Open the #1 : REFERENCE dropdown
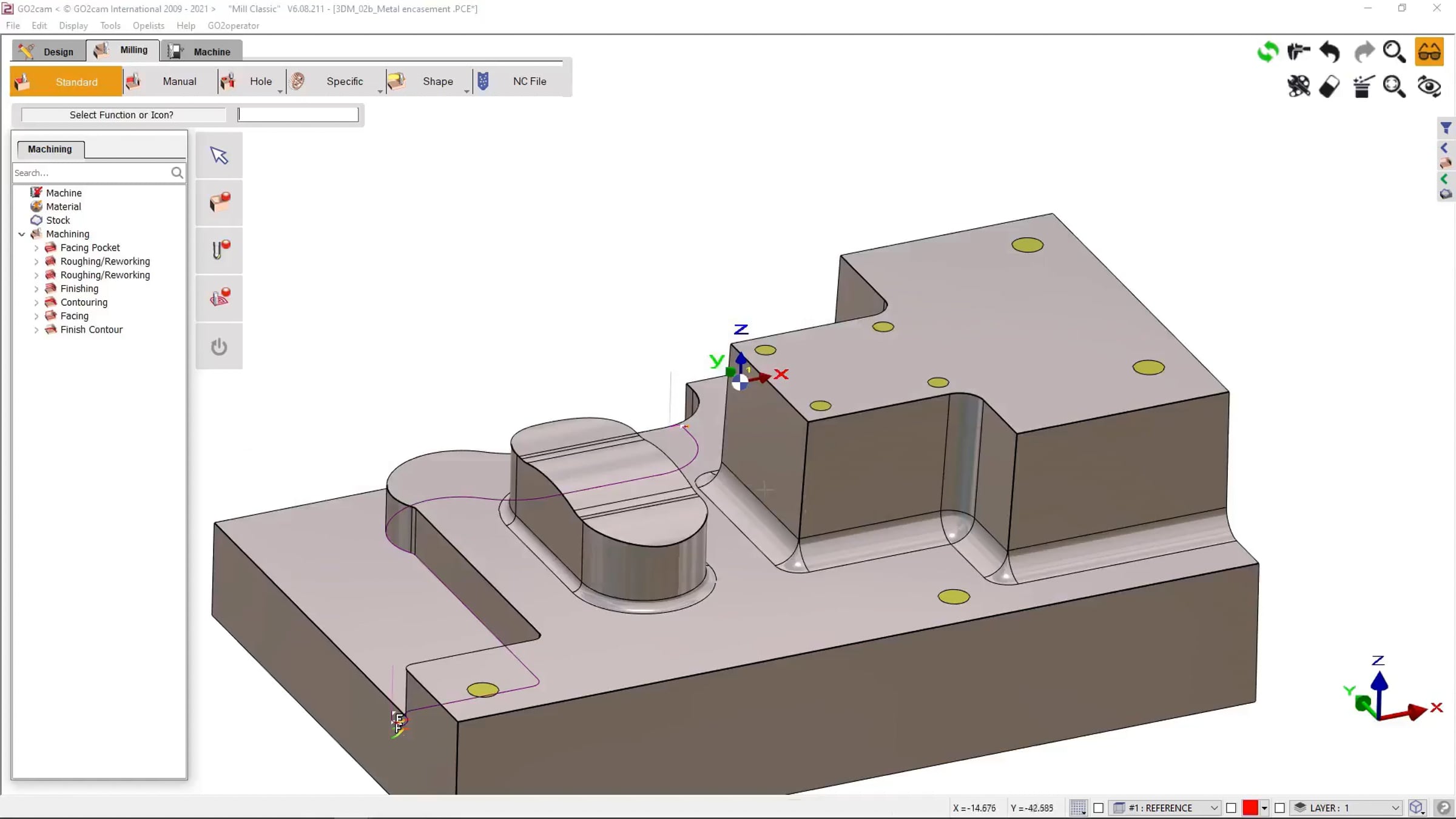The height and width of the screenshot is (819, 1456). [x=1165, y=808]
